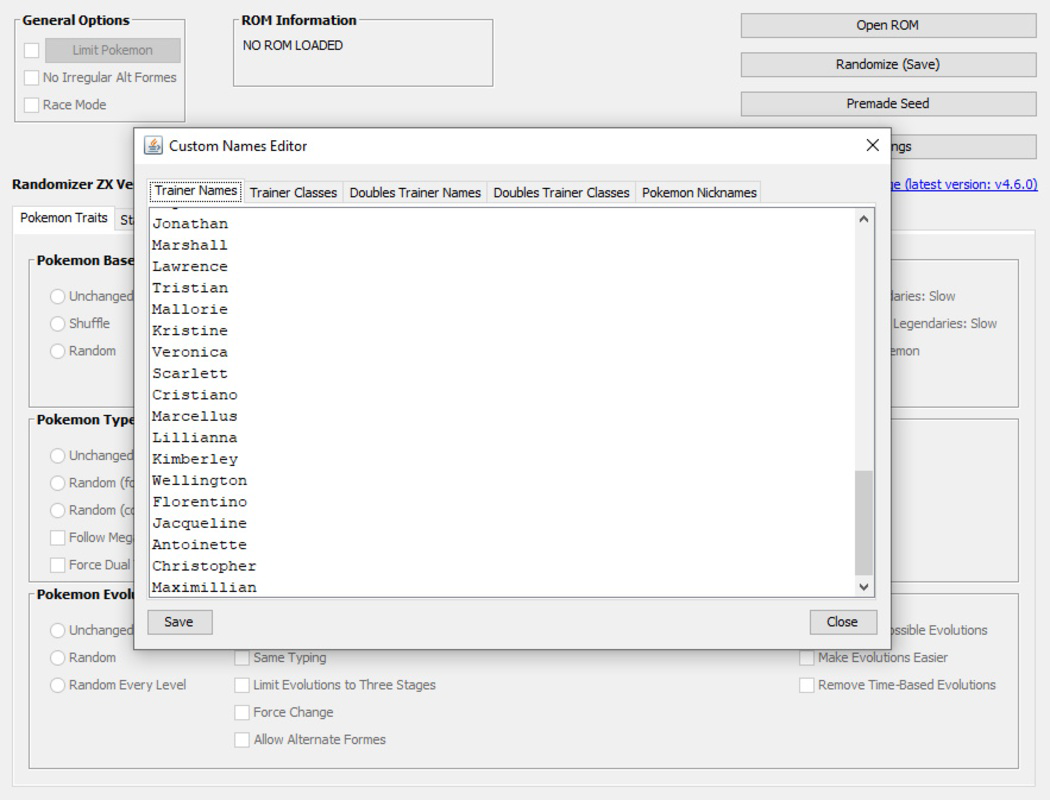
Task: Enable Remove Time-Based Evolutions
Action: click(x=807, y=685)
